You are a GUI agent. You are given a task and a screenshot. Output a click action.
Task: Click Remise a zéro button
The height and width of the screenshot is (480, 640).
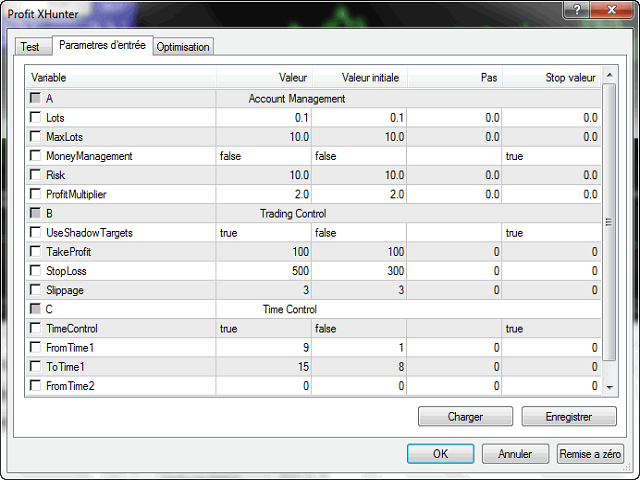[x=590, y=454]
